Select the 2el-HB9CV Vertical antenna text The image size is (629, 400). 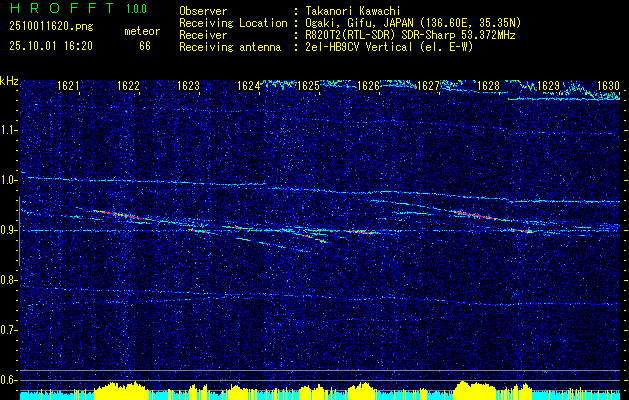click(390, 47)
